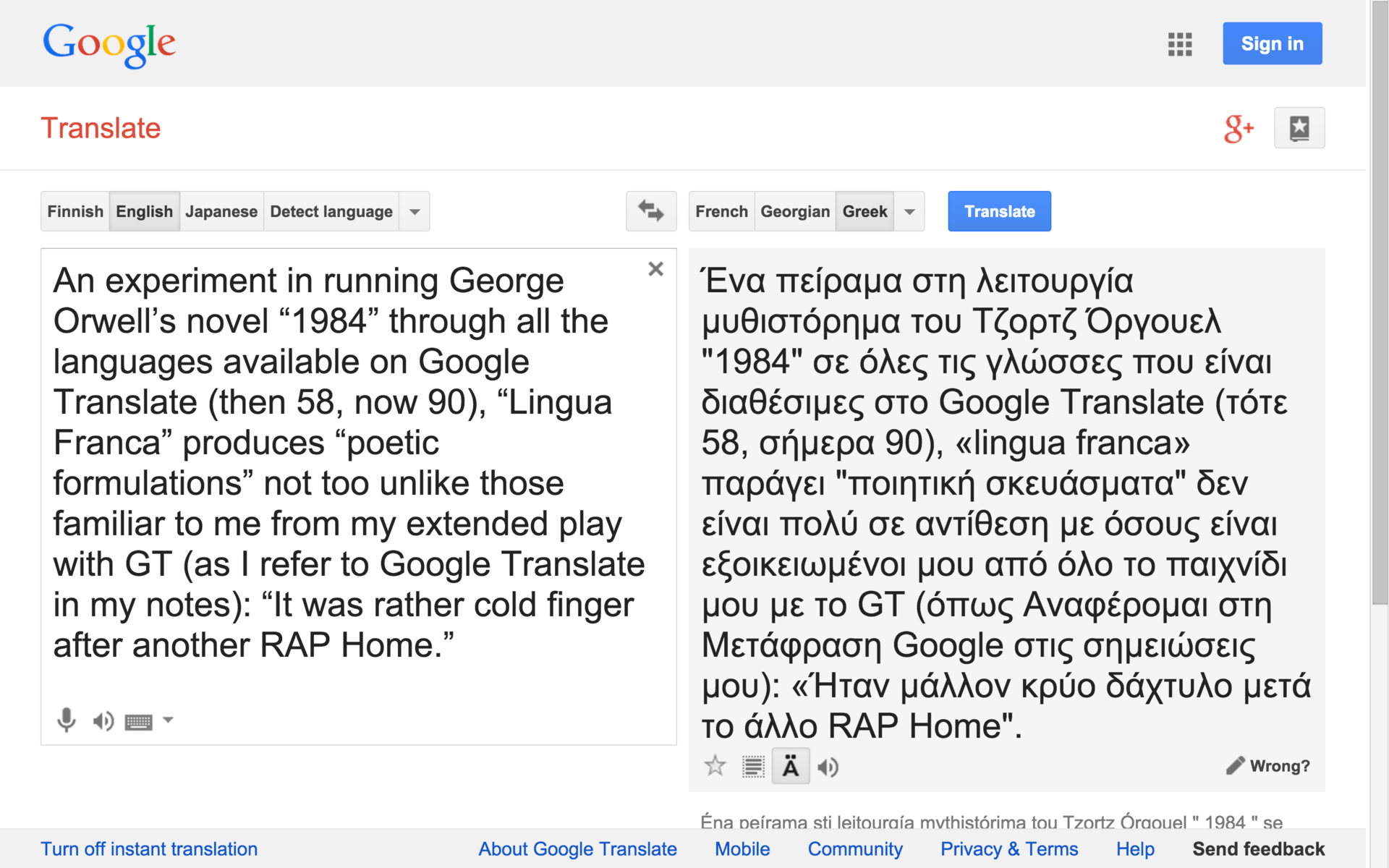Swap source and target languages
Viewport: 1389px width, 868px height.
coord(650,211)
